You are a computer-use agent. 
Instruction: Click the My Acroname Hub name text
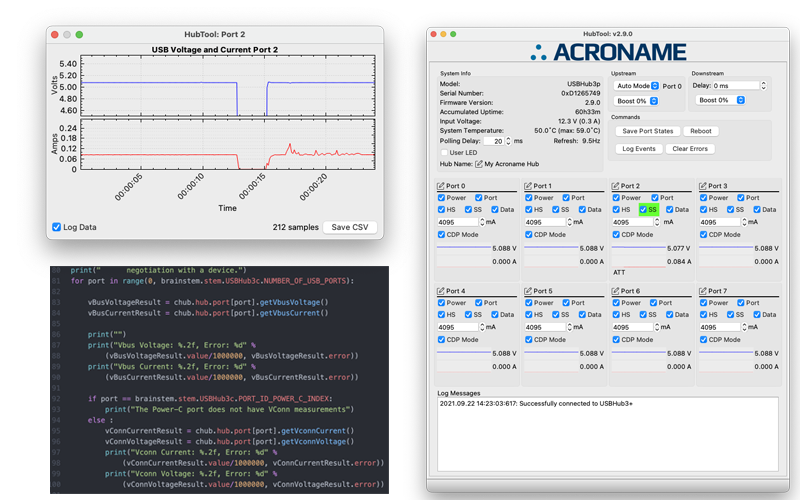coord(511,164)
